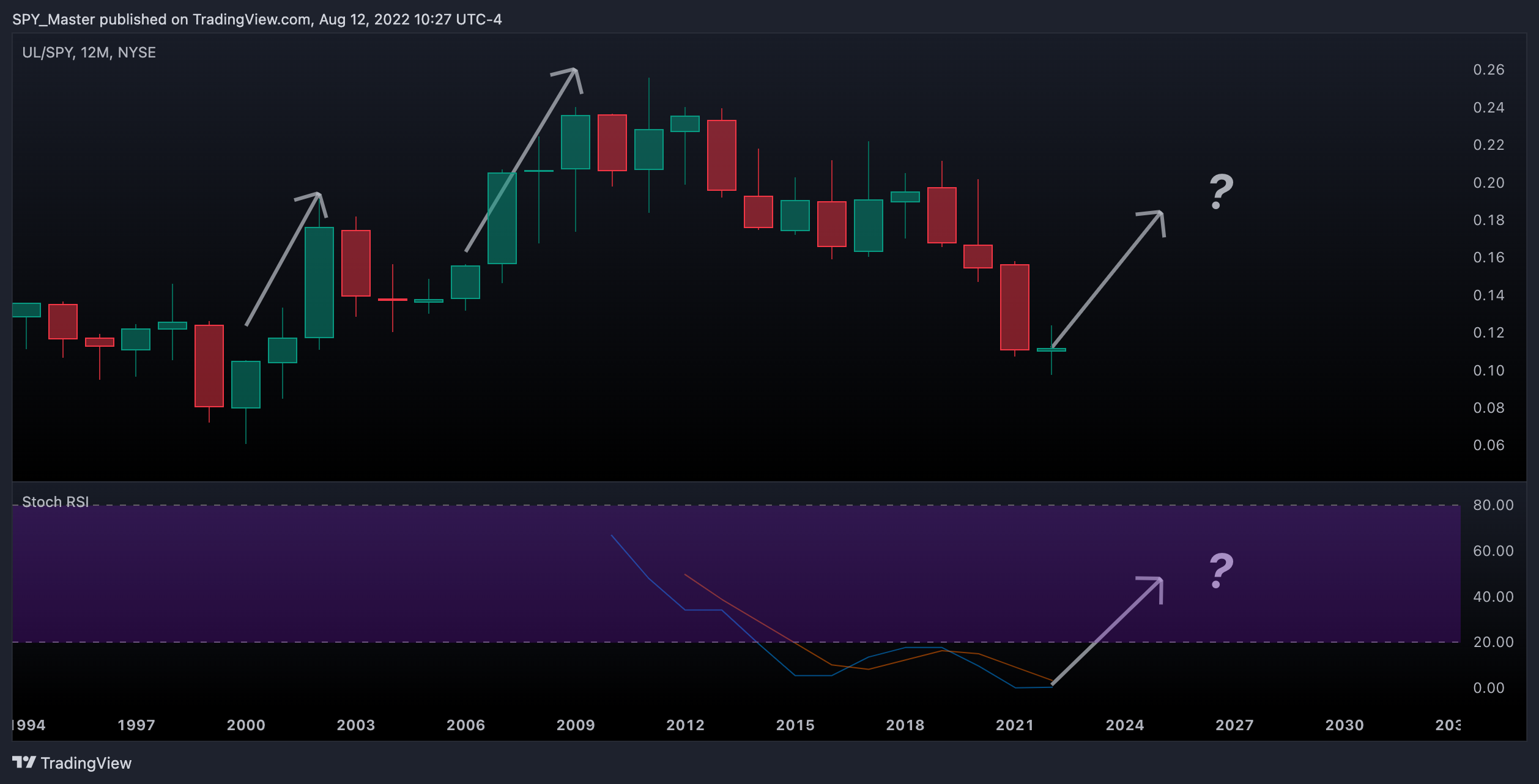Click the large red 2021 candle body
This screenshot has width=1539, height=784.
tap(1015, 307)
